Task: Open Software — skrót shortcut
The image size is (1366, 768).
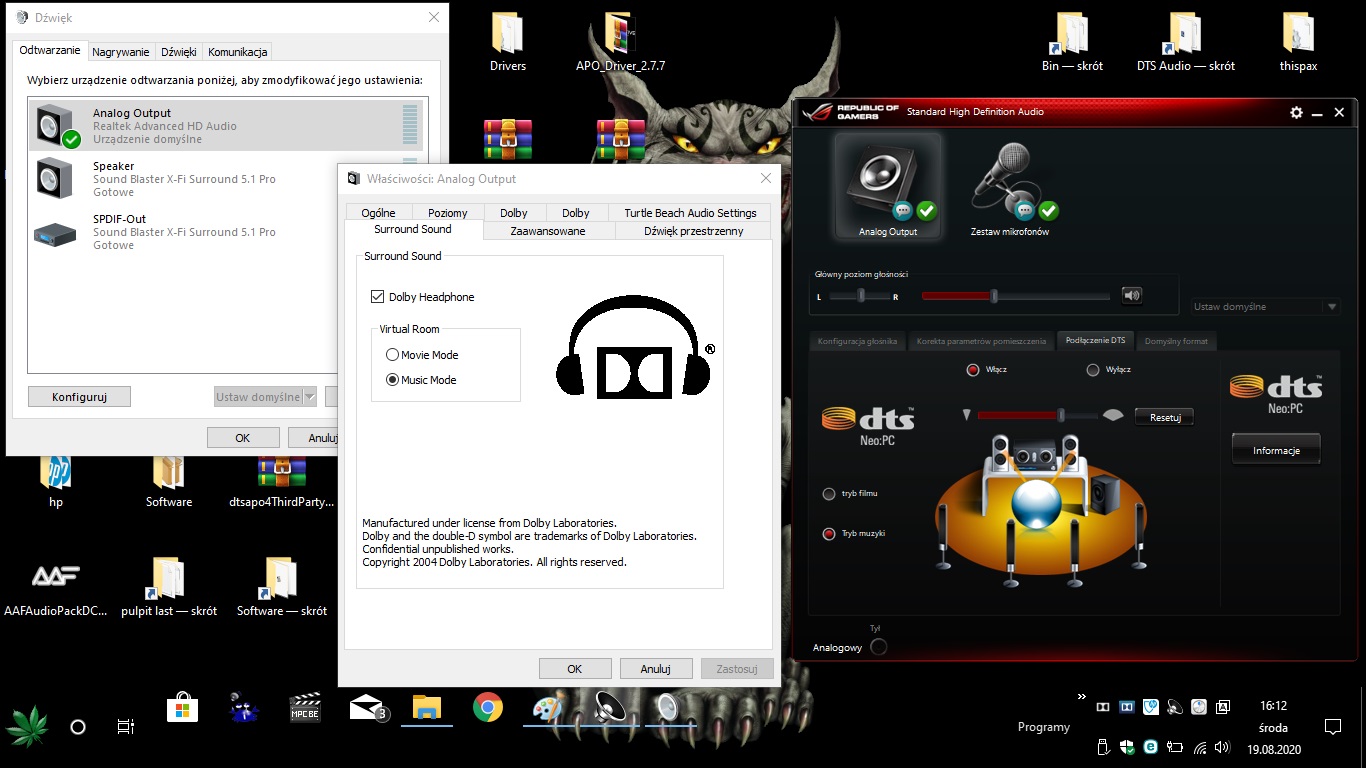Action: 282,588
